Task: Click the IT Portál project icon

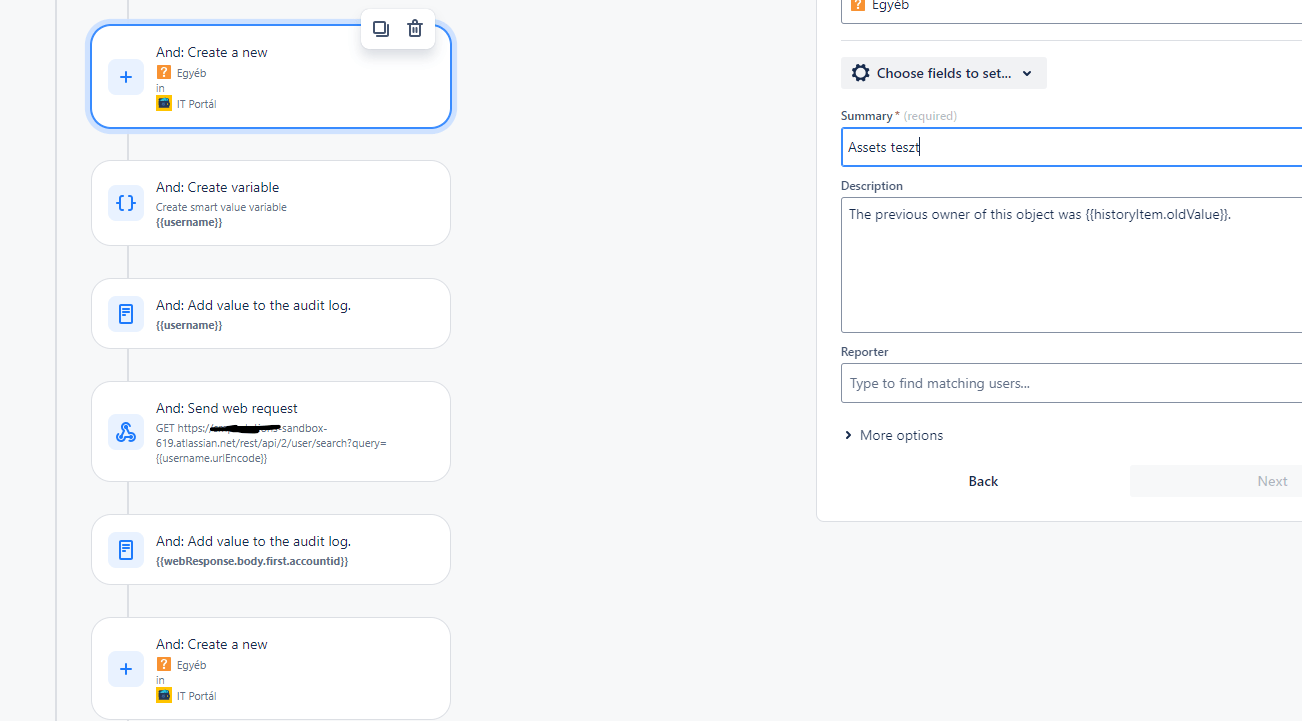Action: point(163,103)
